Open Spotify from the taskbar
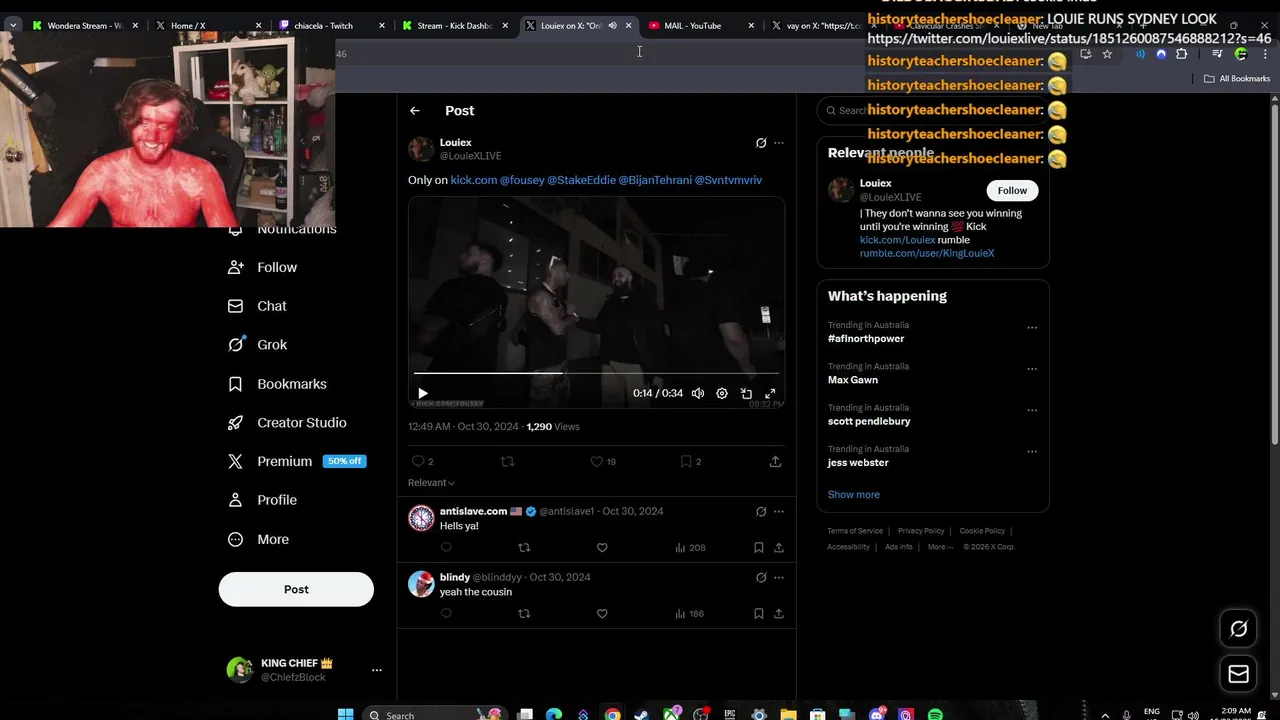Viewport: 1280px width, 720px height. [x=935, y=715]
